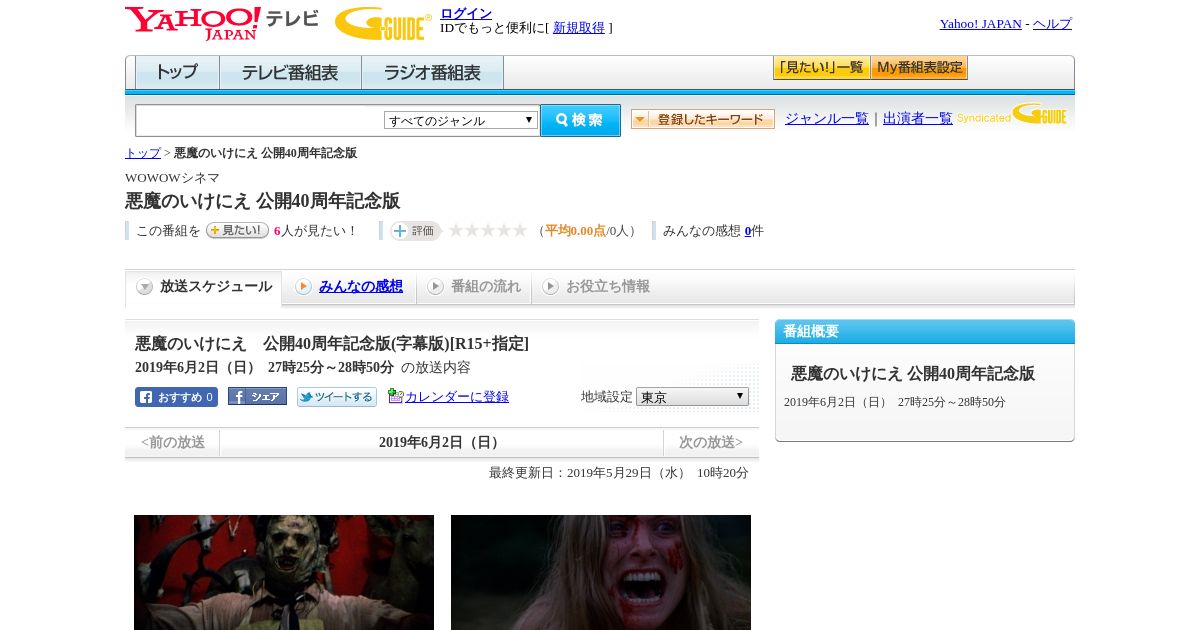Open the ラジオ番組表 tab

432,73
